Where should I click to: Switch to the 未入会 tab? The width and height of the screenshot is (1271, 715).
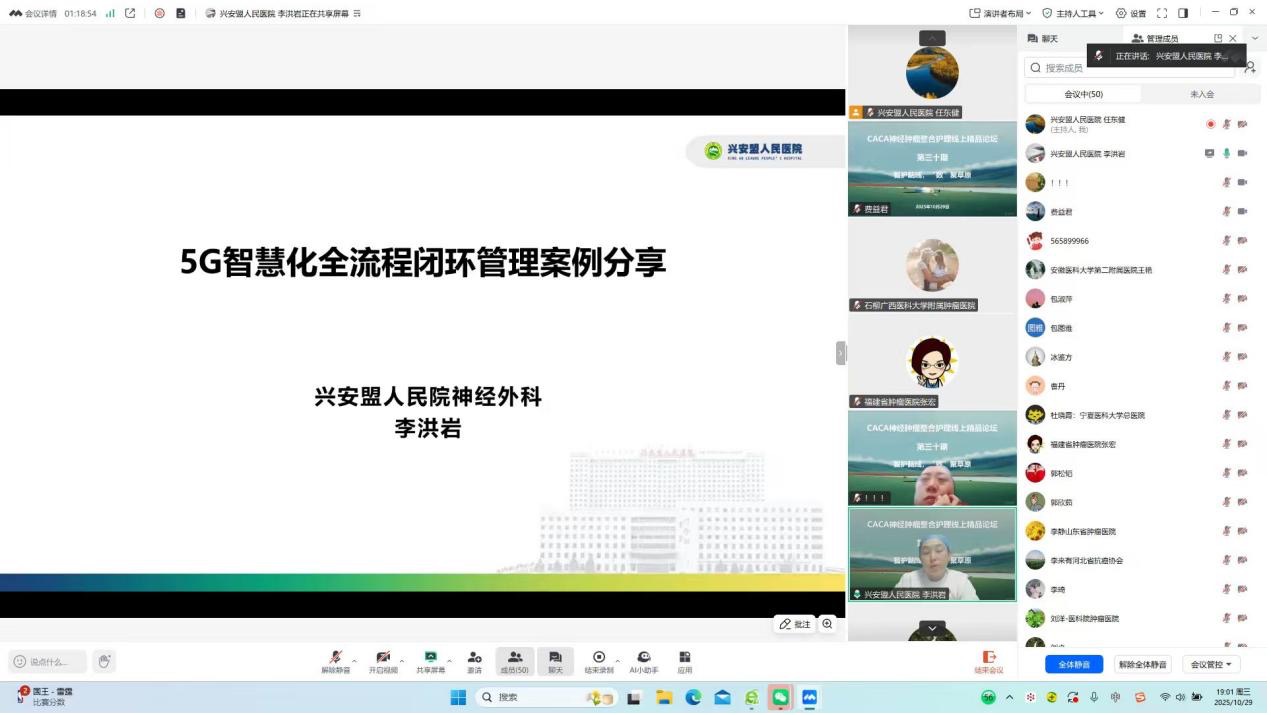click(1201, 94)
